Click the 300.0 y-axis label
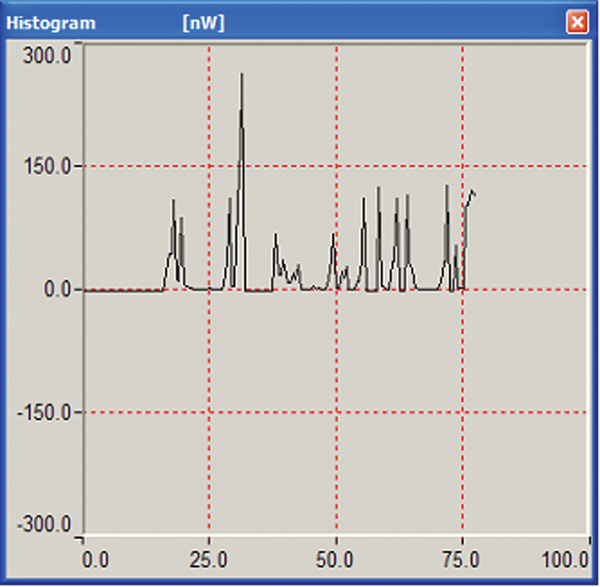Screen dimensions: 600x587 tap(47, 55)
